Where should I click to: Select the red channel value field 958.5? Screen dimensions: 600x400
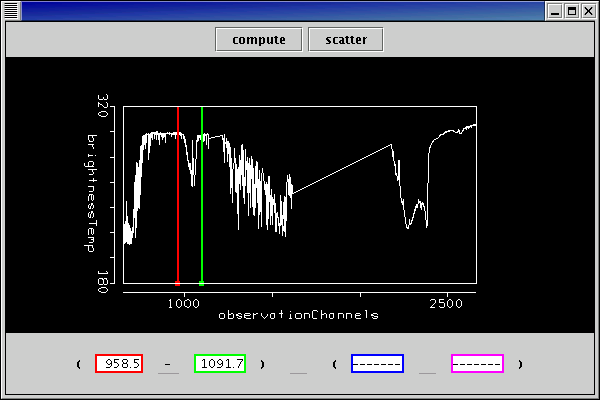click(x=119, y=364)
